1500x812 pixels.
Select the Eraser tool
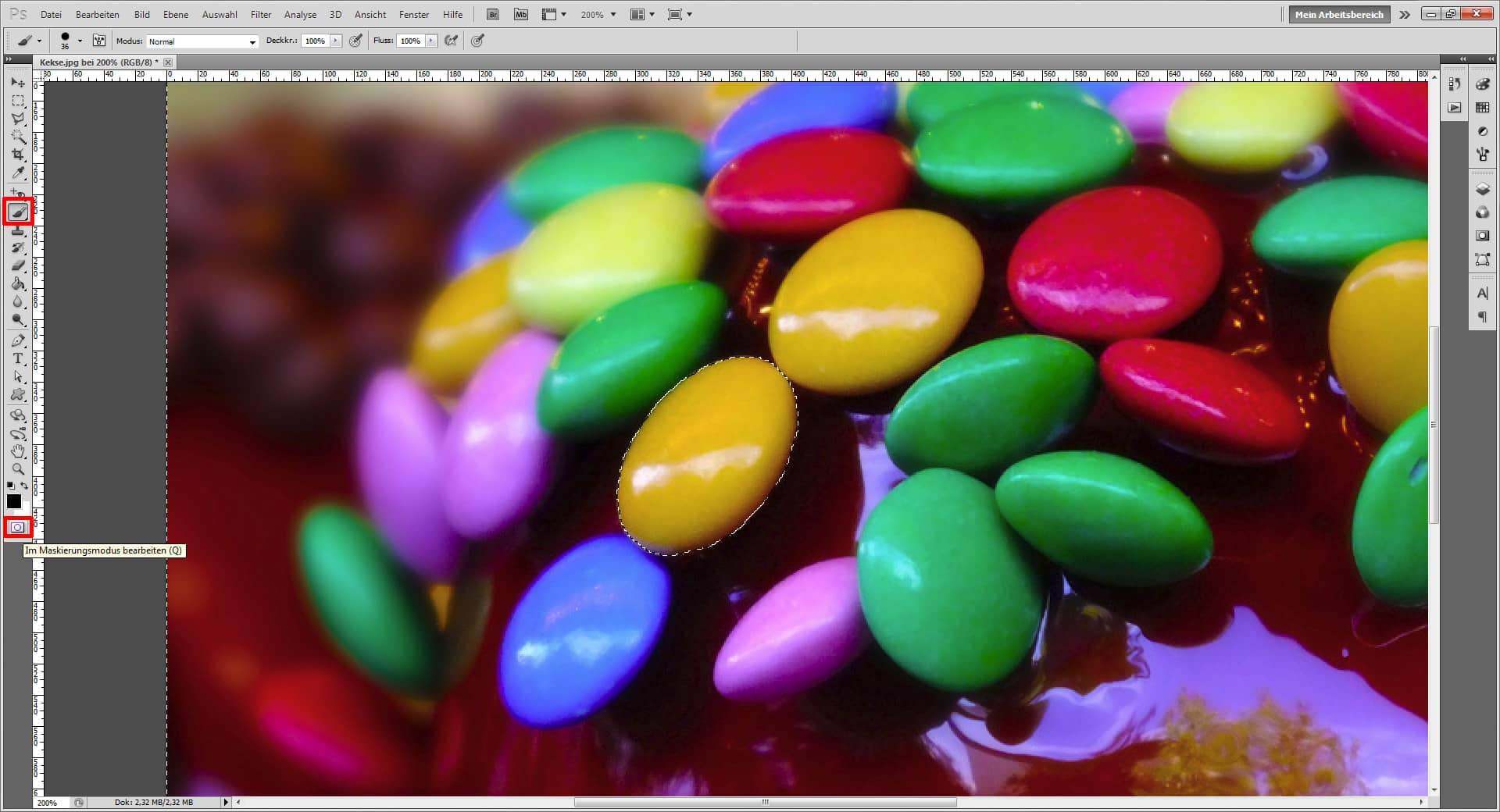pos(20,265)
